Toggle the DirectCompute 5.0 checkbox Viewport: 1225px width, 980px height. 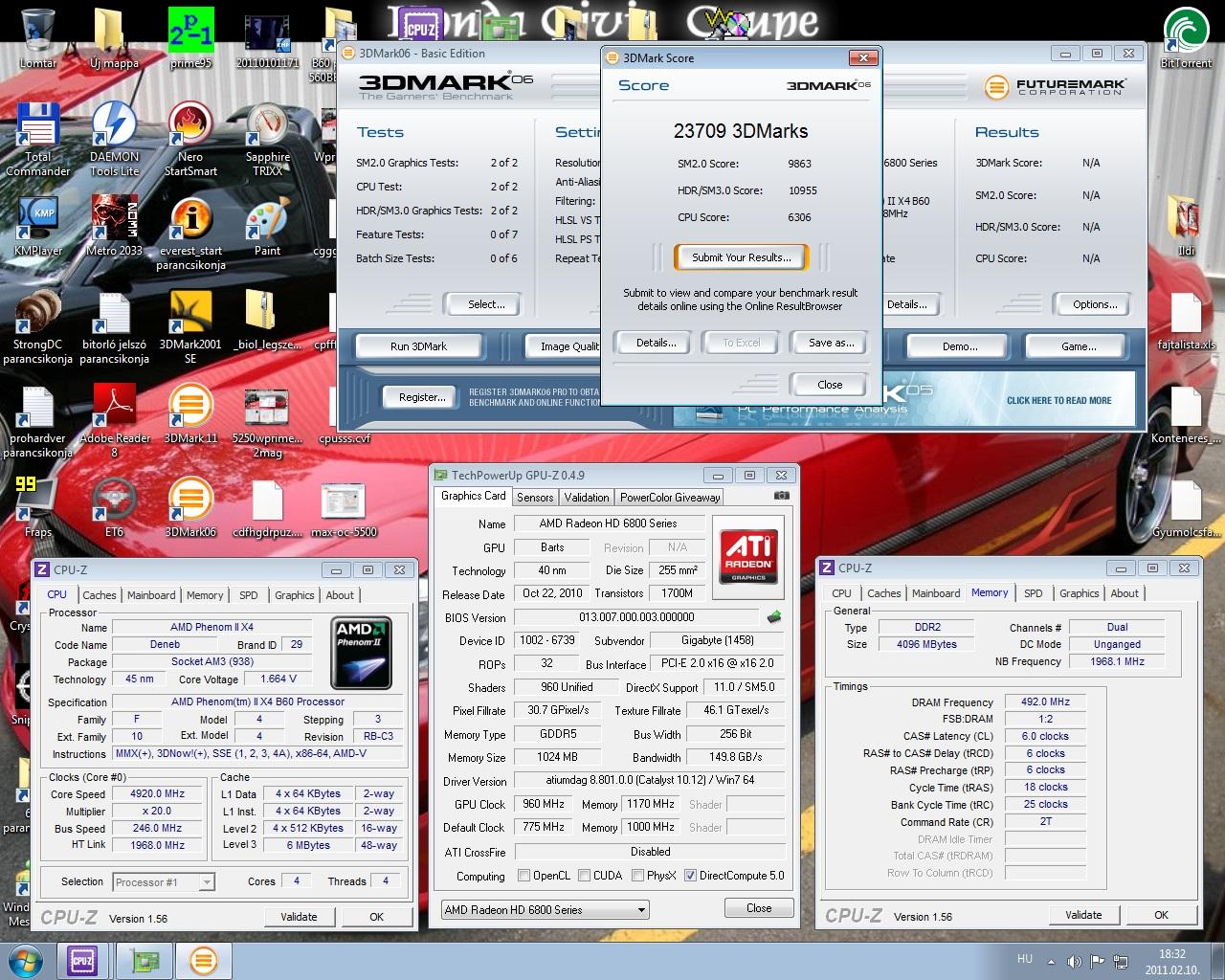click(690, 876)
